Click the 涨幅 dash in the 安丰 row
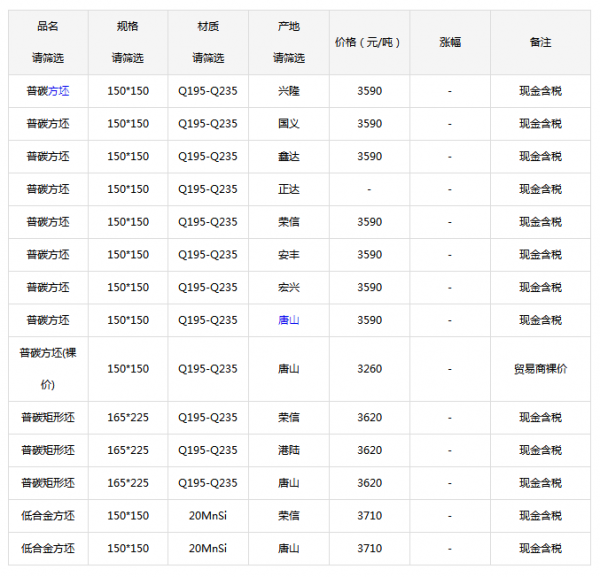 [x=450, y=255]
